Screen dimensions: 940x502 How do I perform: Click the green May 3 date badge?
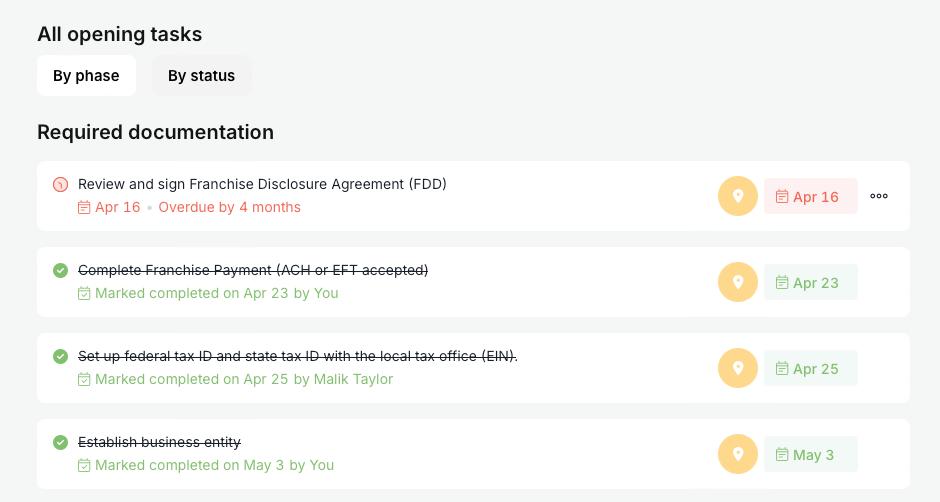[x=810, y=454]
